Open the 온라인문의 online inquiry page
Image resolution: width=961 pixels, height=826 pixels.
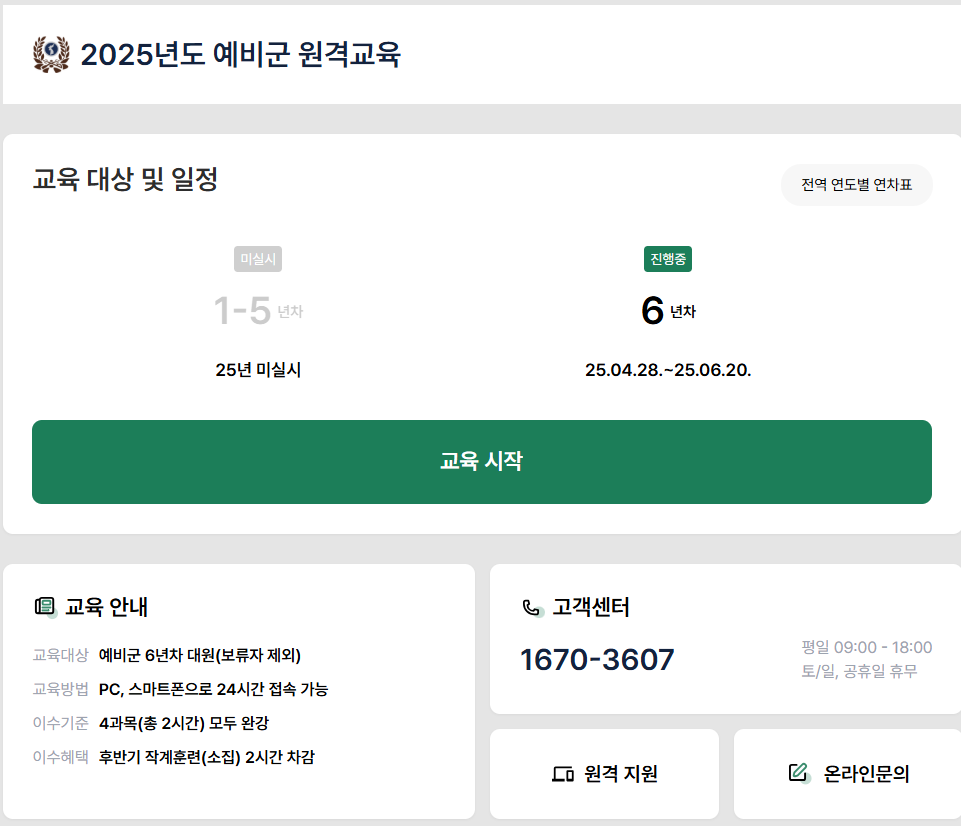846,773
